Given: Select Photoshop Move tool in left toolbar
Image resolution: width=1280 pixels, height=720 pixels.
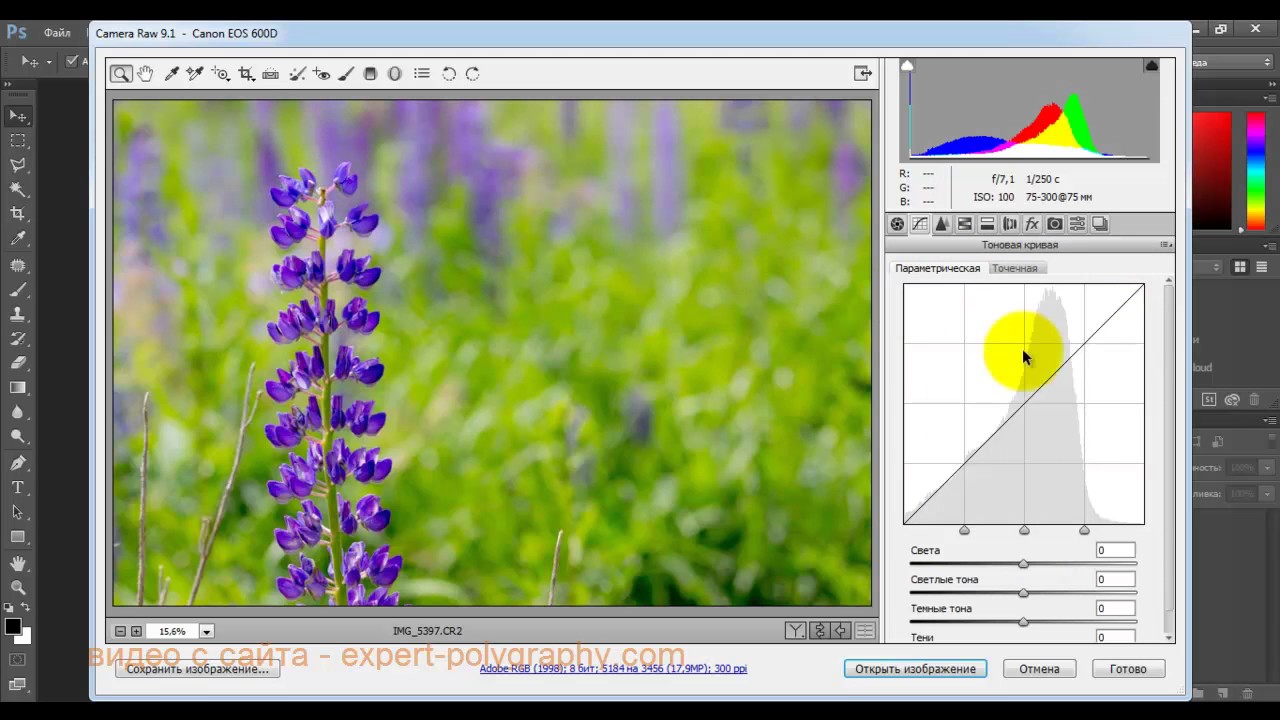Looking at the screenshot, I should click(x=18, y=116).
